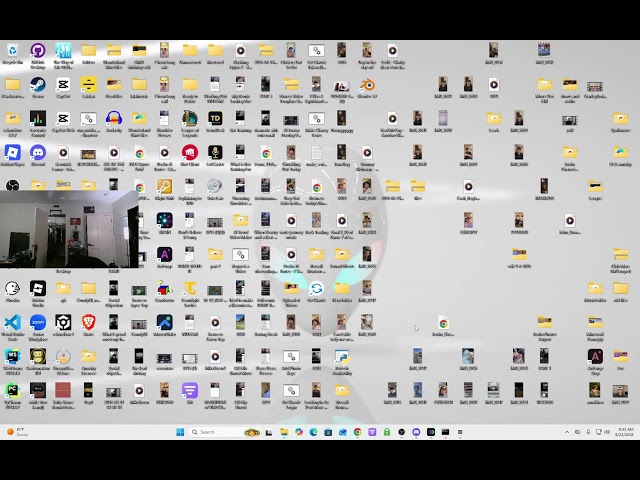Open the Discord shortcut on the desktop
Screen dimensions: 640x480
(38, 153)
